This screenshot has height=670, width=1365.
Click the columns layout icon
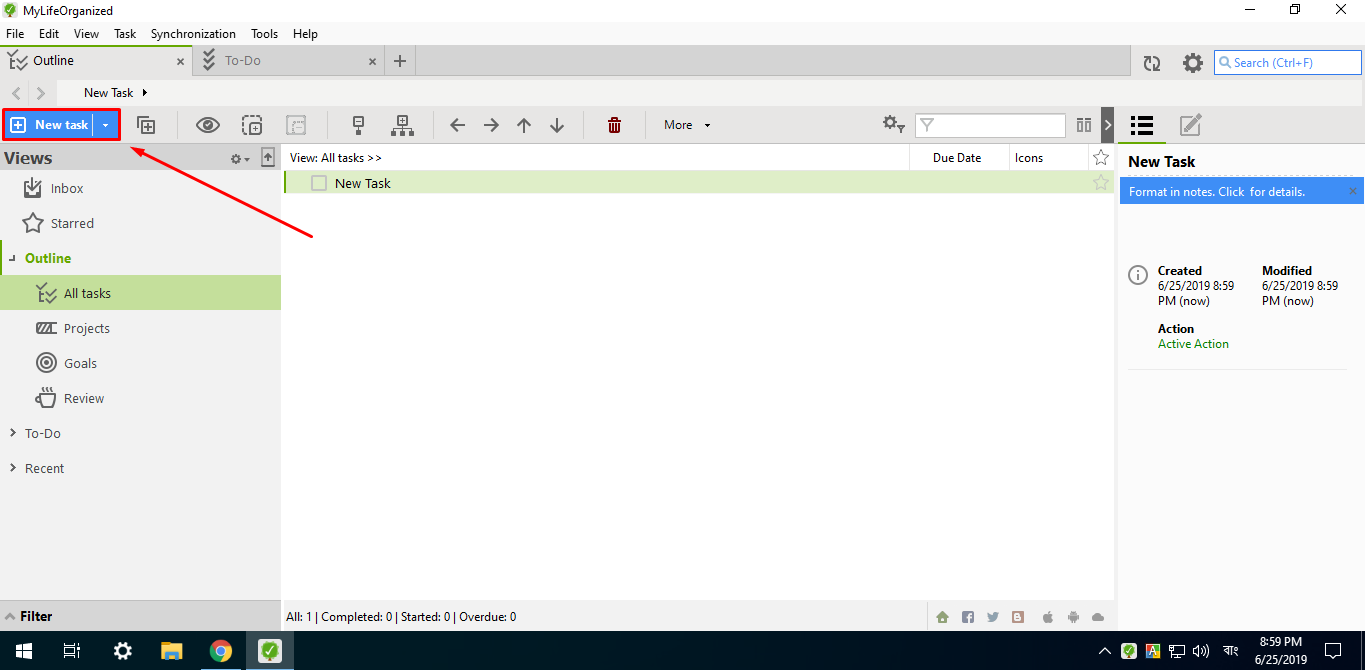(x=1084, y=125)
